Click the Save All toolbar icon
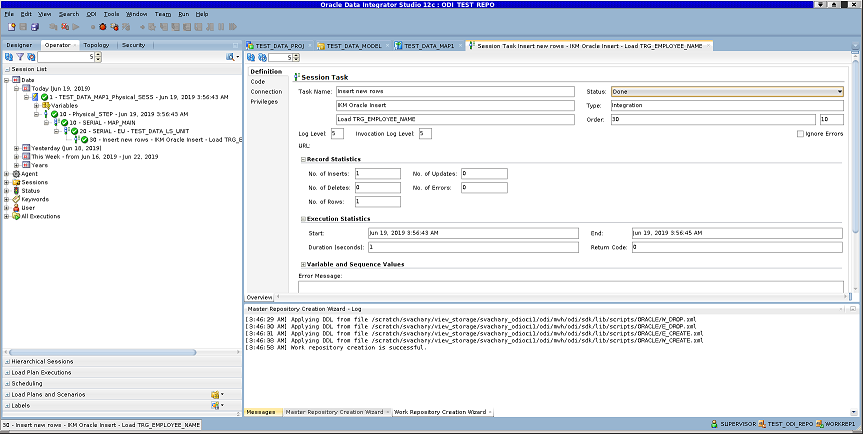The height and width of the screenshot is (434, 863). coord(35,26)
